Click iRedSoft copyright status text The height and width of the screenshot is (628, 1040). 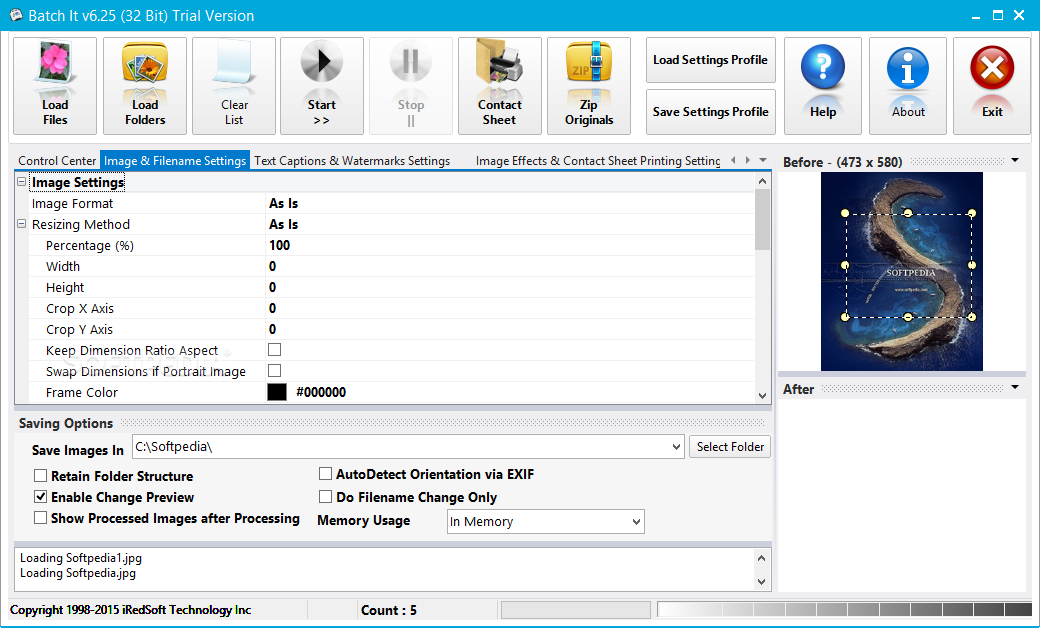pyautogui.click(x=131, y=610)
